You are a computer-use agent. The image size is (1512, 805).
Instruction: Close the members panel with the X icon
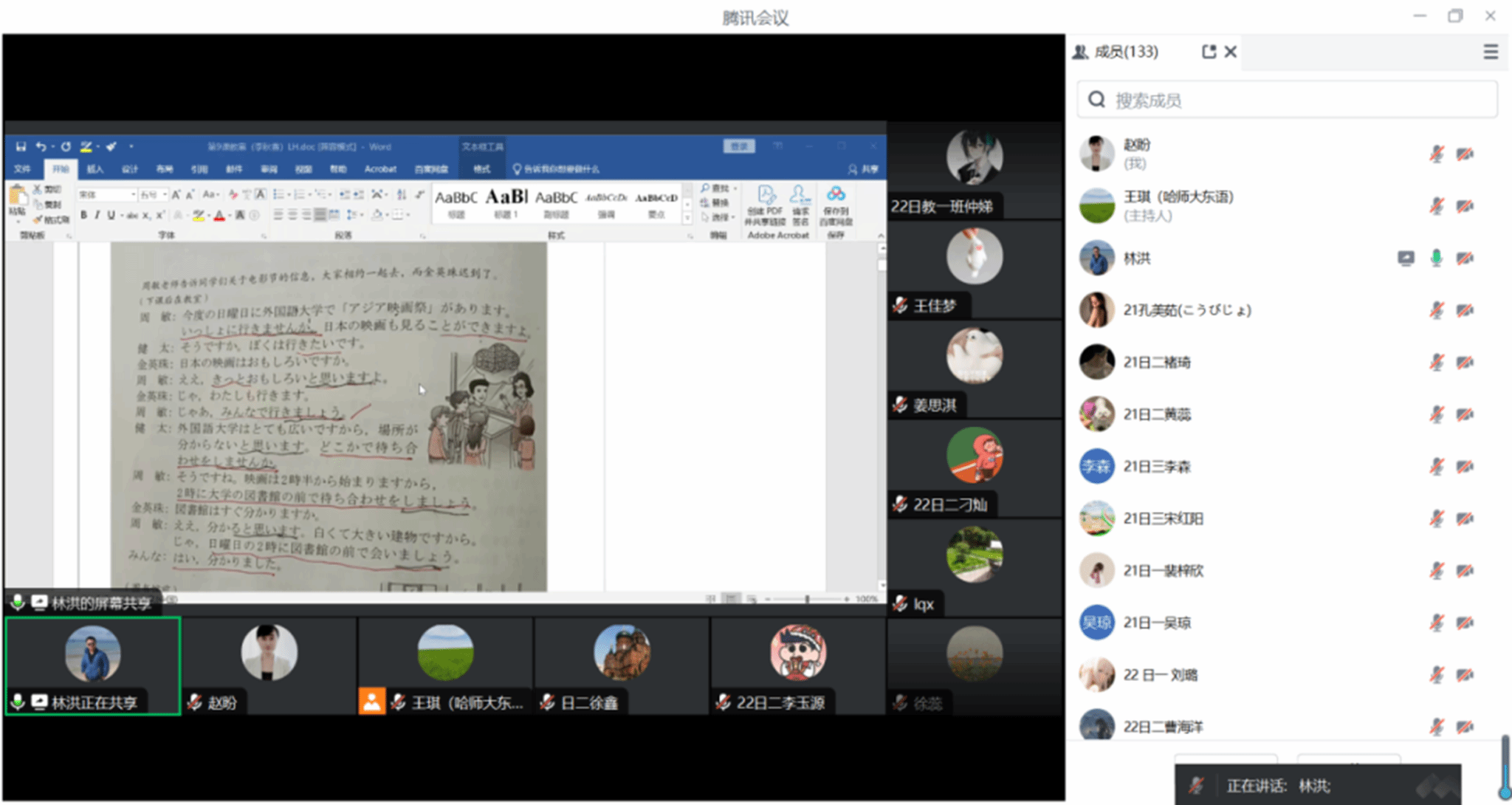coord(1231,52)
